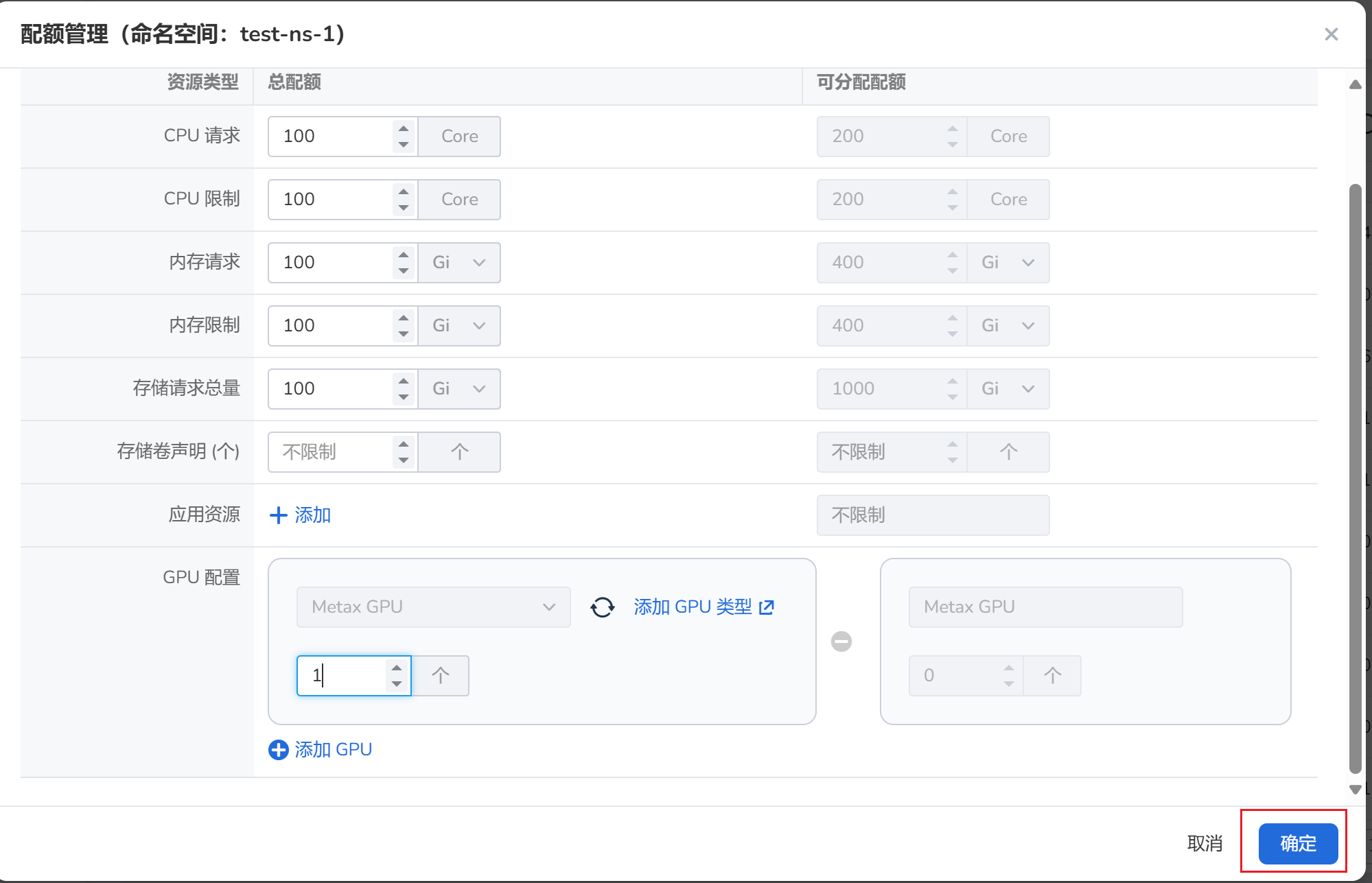Decrease CPU 请求 total quota value
1372x883 pixels.
coord(404,145)
